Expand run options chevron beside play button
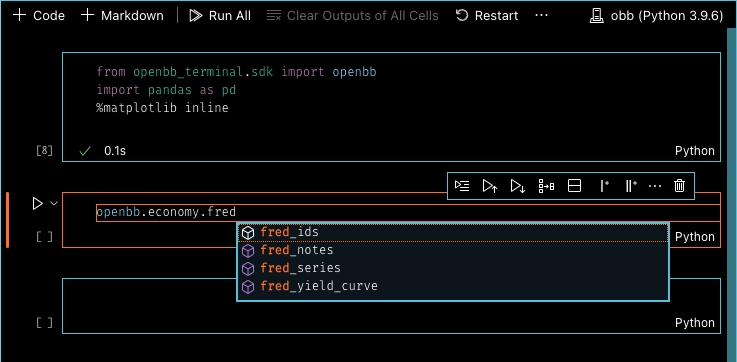This screenshot has height=362, width=737. [54, 204]
